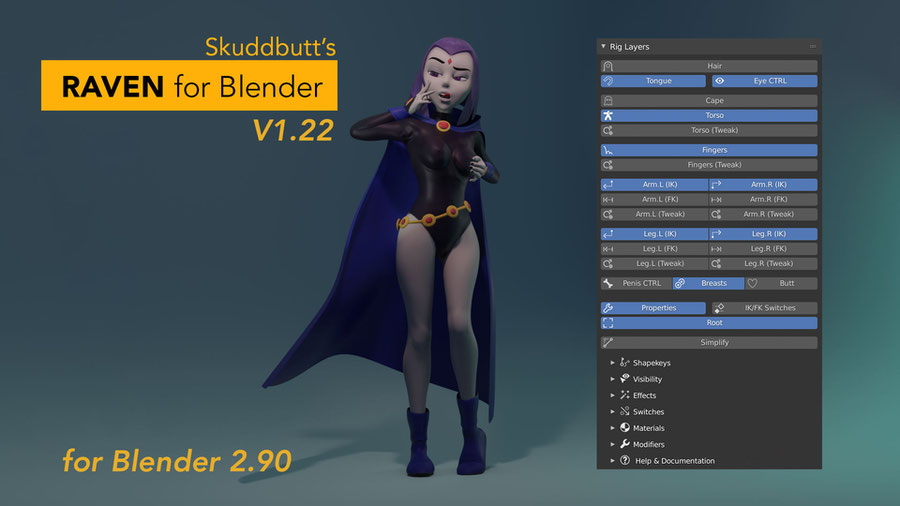Click the Materials sphere icon

(624, 427)
